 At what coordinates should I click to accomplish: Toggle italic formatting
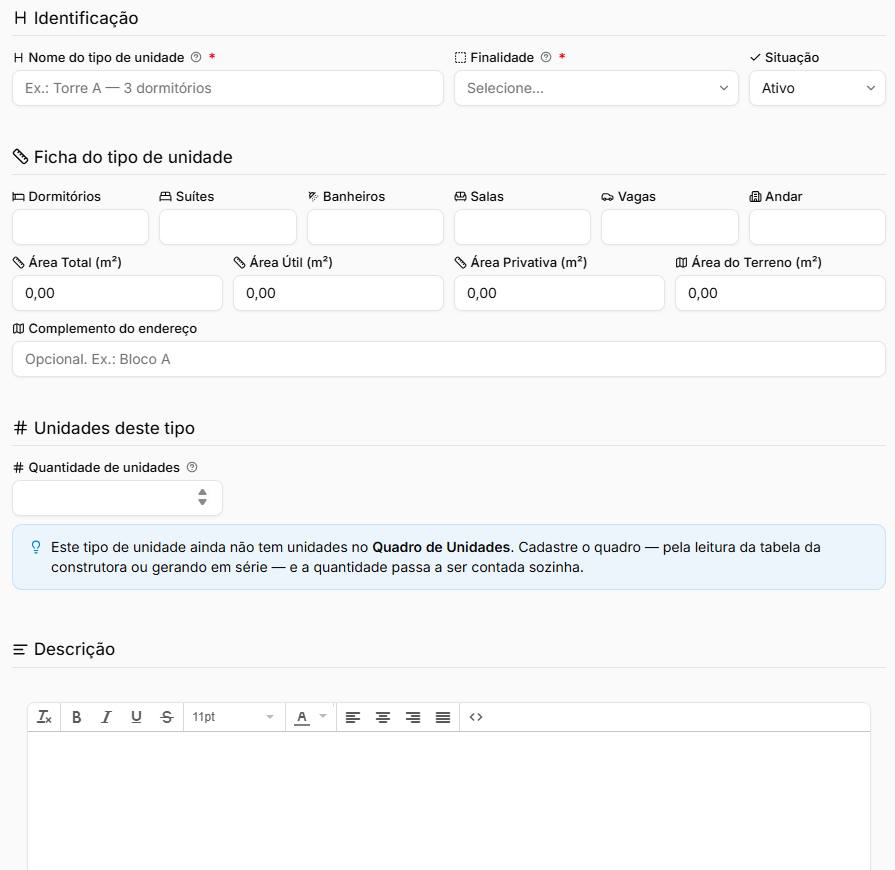[106, 717]
